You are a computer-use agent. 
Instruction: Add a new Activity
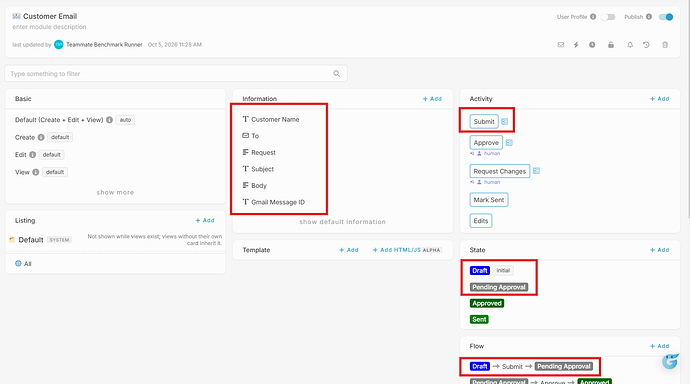[x=660, y=99]
